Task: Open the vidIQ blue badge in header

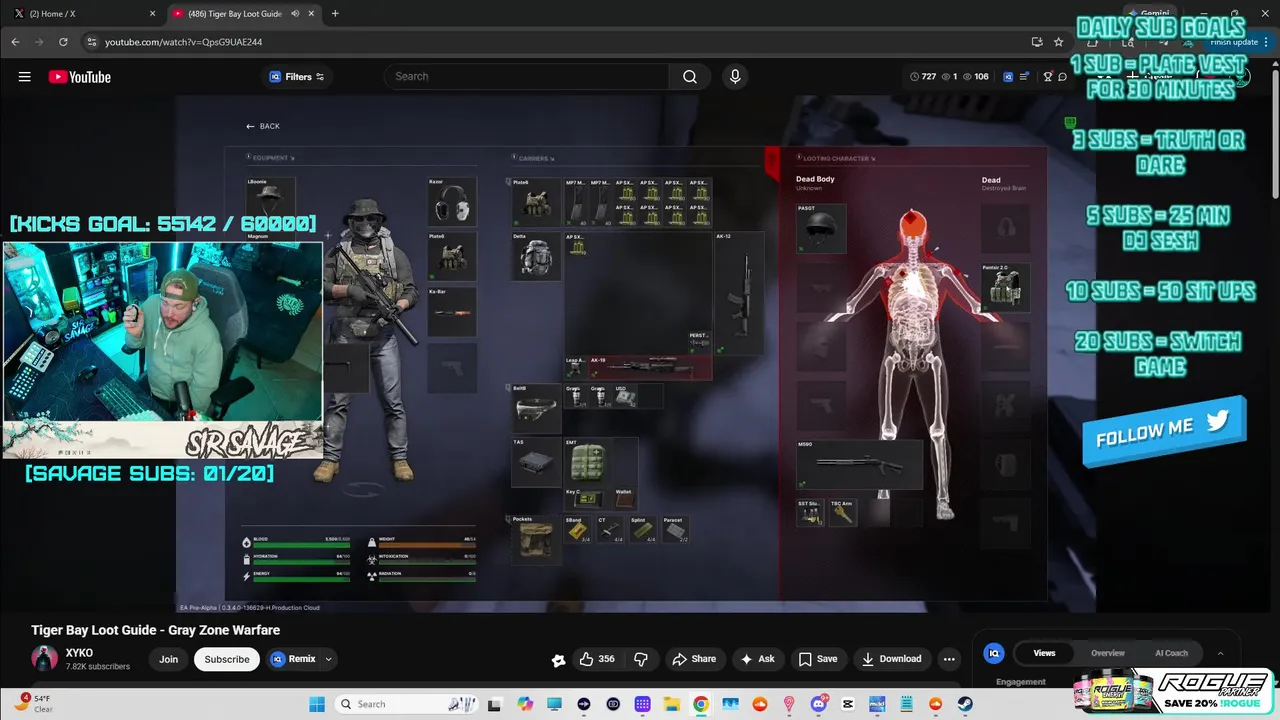Action: 1008,77
